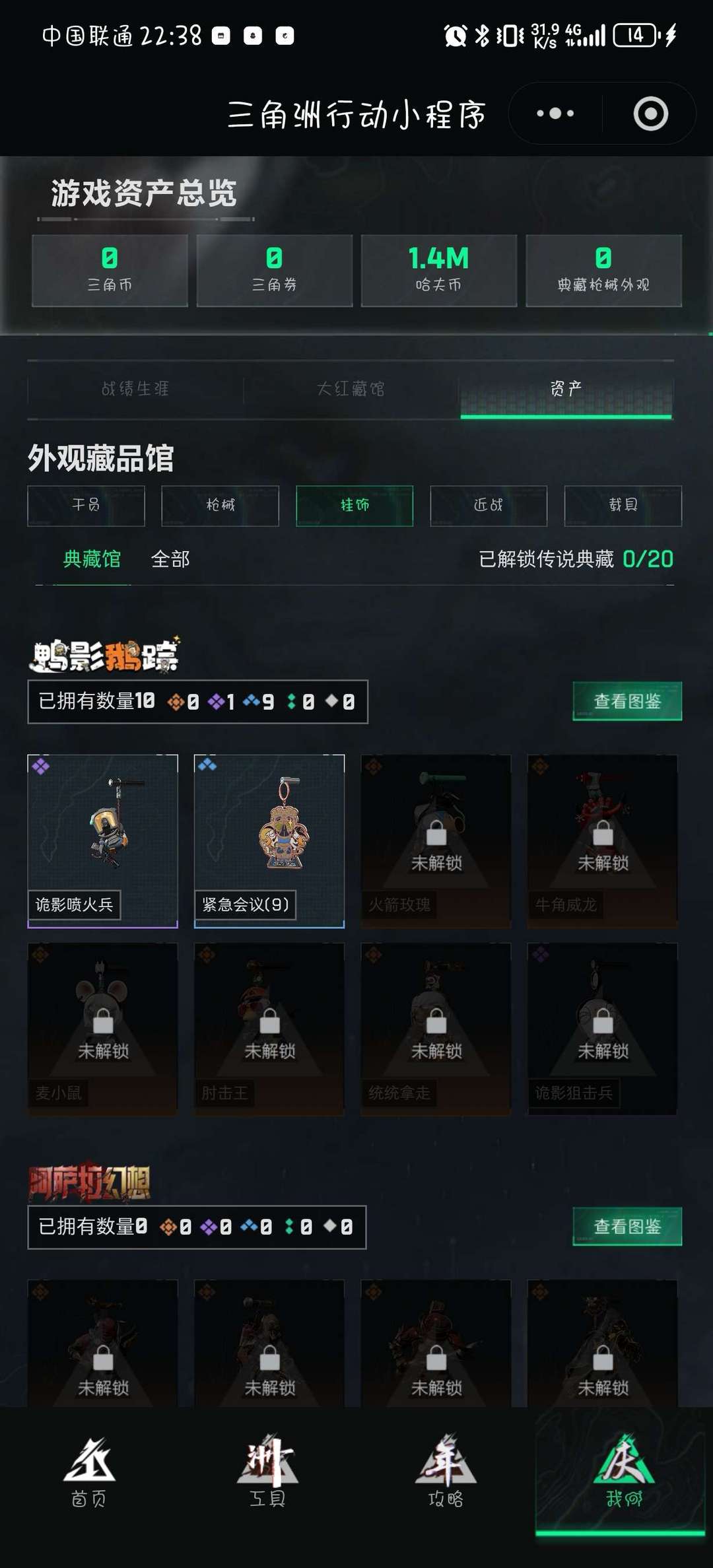Open the mini-program three-dots menu
The image size is (713, 1568).
[555, 114]
